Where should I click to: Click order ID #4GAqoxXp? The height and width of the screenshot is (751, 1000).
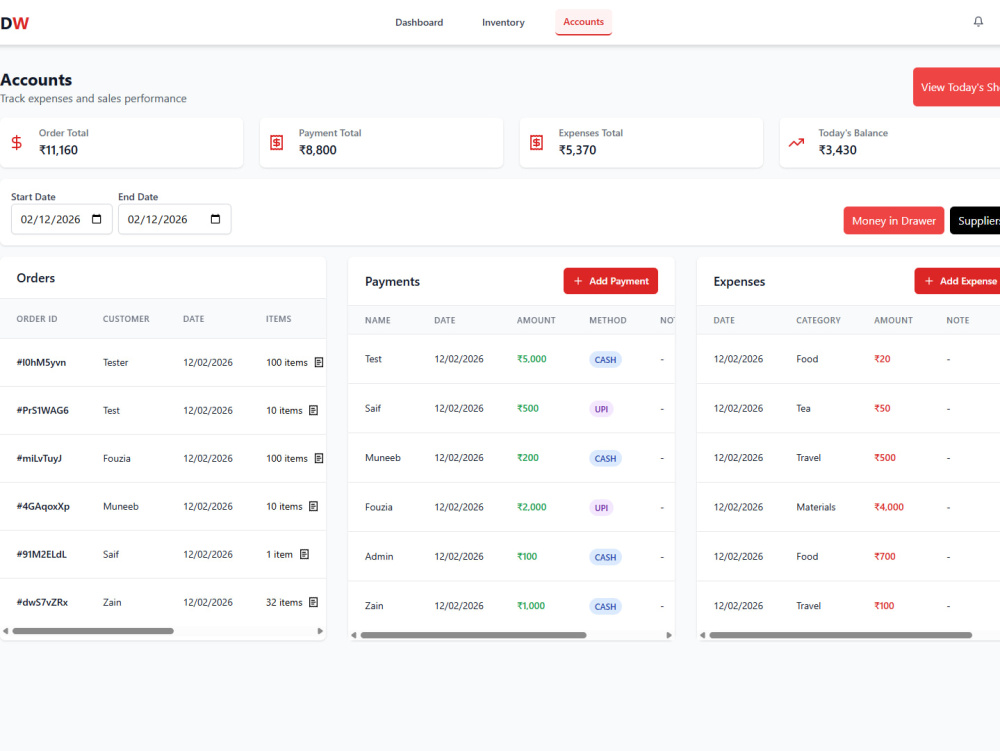[43, 506]
